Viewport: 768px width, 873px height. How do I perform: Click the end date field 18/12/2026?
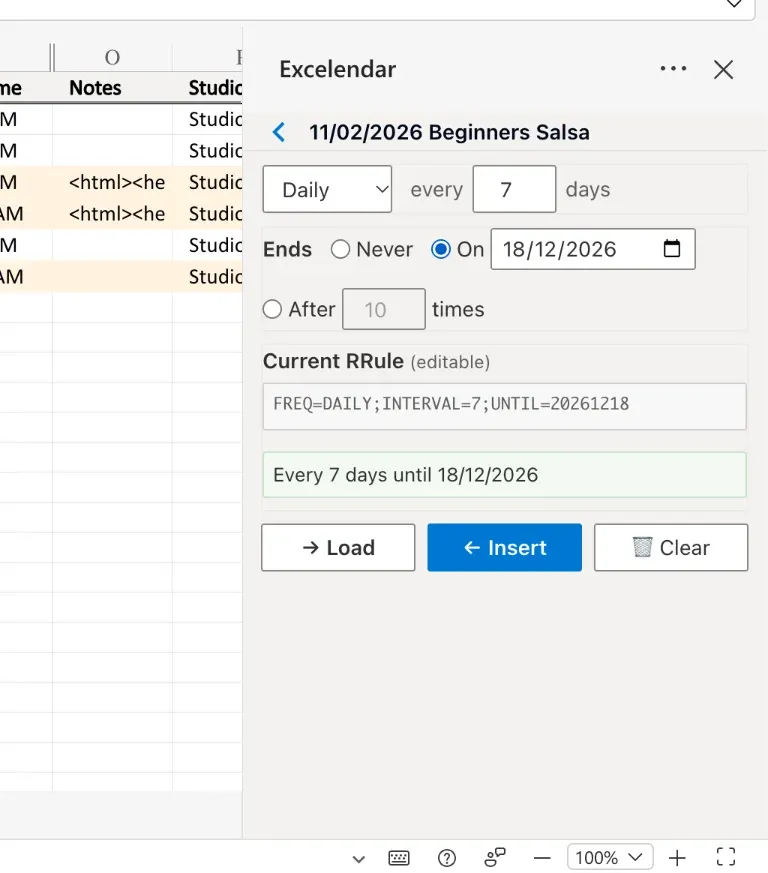[x=593, y=249]
